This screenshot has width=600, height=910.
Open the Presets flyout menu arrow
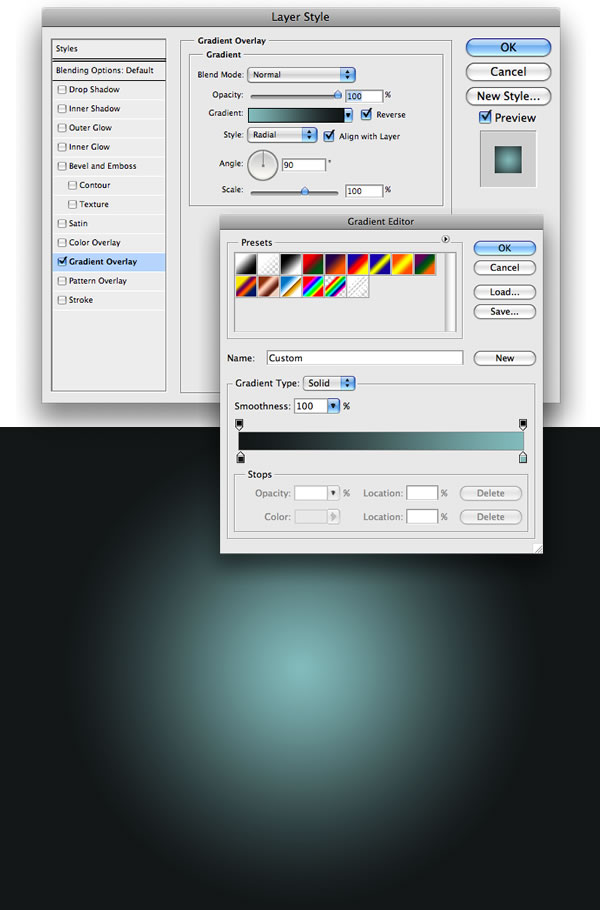446,239
